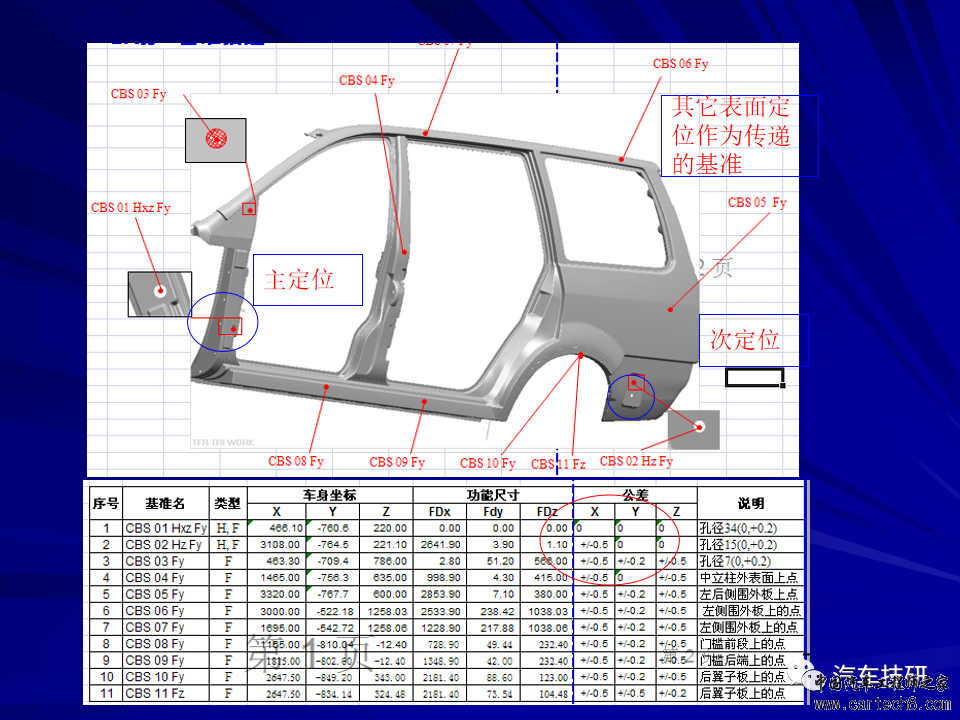This screenshot has height=720, width=960.
Task: Open the hatched circle detail thumbnail for CBS 03
Action: 216,140
